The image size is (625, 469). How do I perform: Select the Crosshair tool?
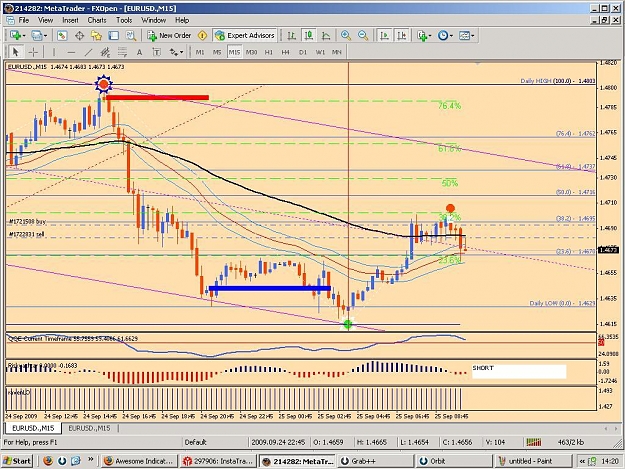tap(33, 52)
